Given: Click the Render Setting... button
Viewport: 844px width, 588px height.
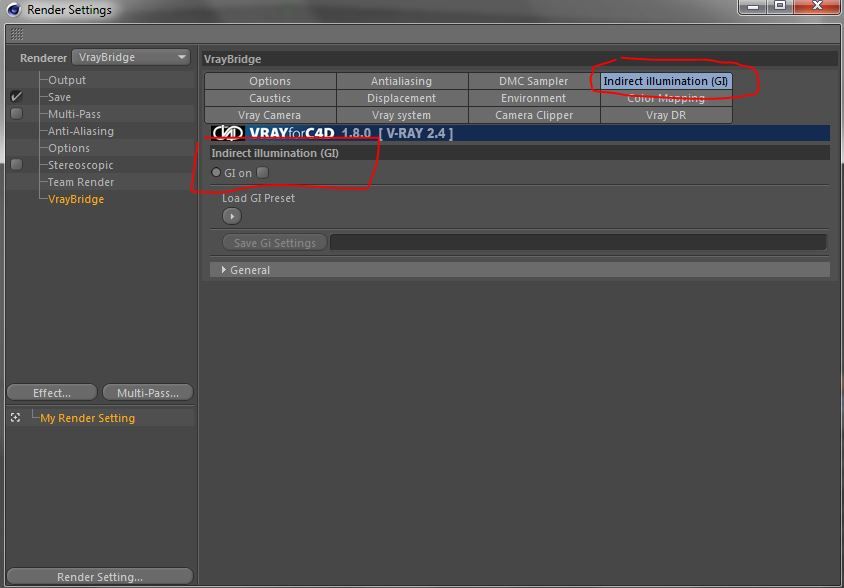Looking at the screenshot, I should pyautogui.click(x=100, y=576).
